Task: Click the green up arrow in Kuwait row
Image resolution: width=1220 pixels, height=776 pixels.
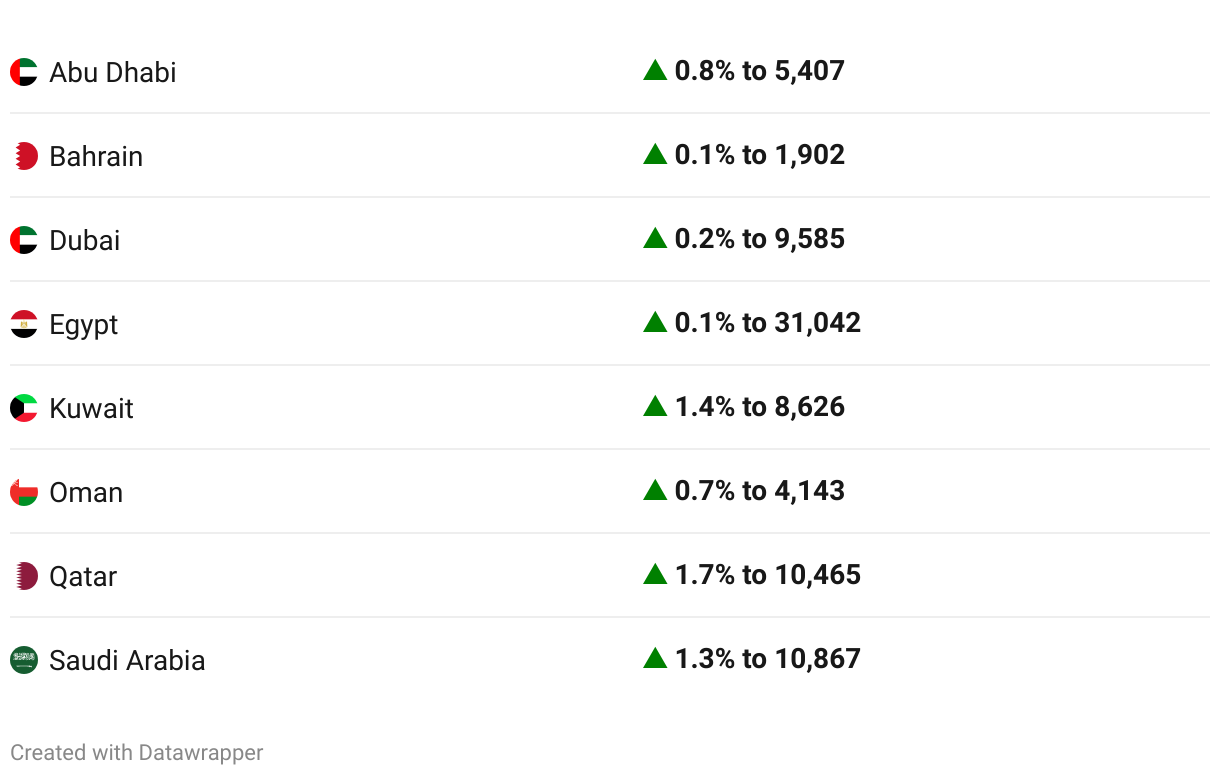Action: pos(655,406)
